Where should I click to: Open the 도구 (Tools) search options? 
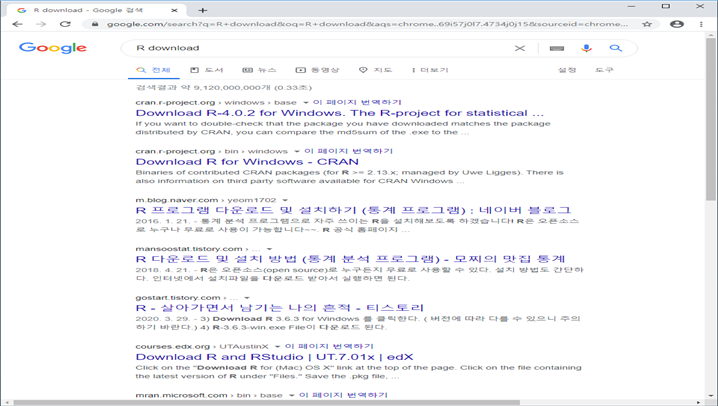pos(604,70)
